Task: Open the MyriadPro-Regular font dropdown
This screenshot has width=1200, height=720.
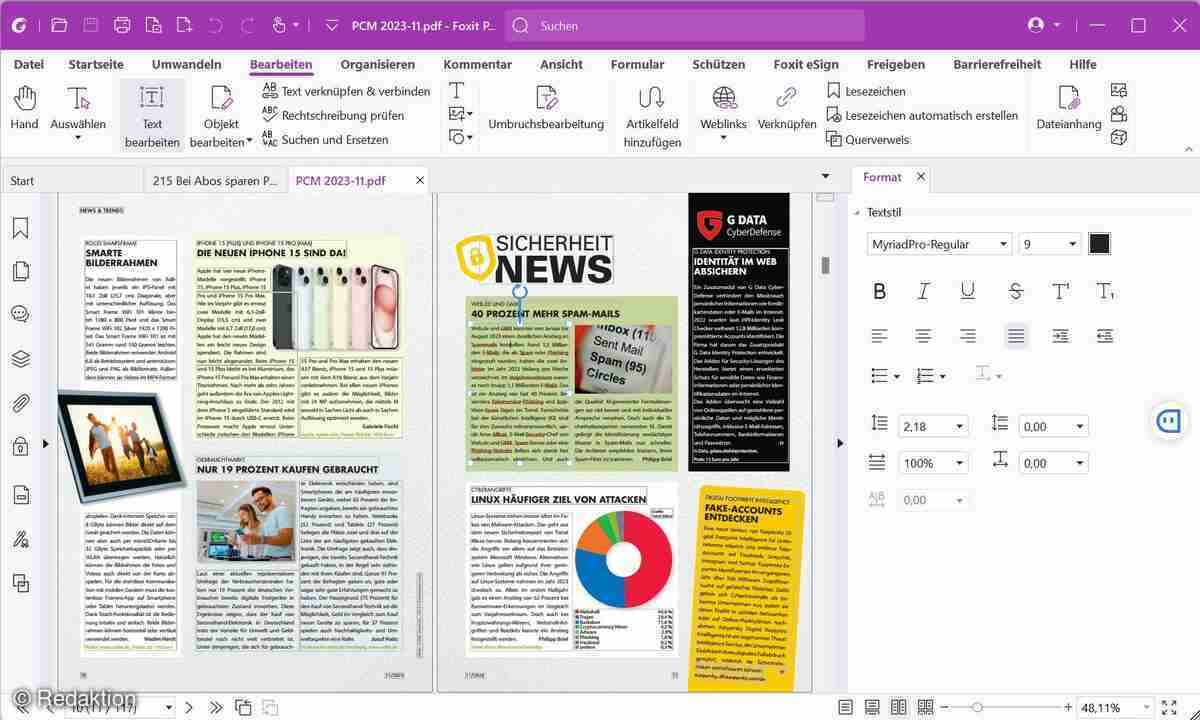Action: coord(939,244)
